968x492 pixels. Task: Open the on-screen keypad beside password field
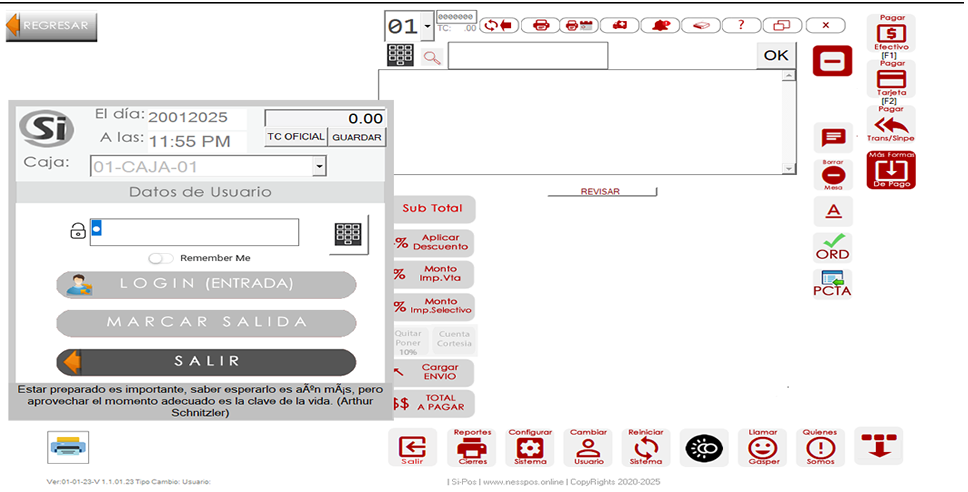point(348,234)
